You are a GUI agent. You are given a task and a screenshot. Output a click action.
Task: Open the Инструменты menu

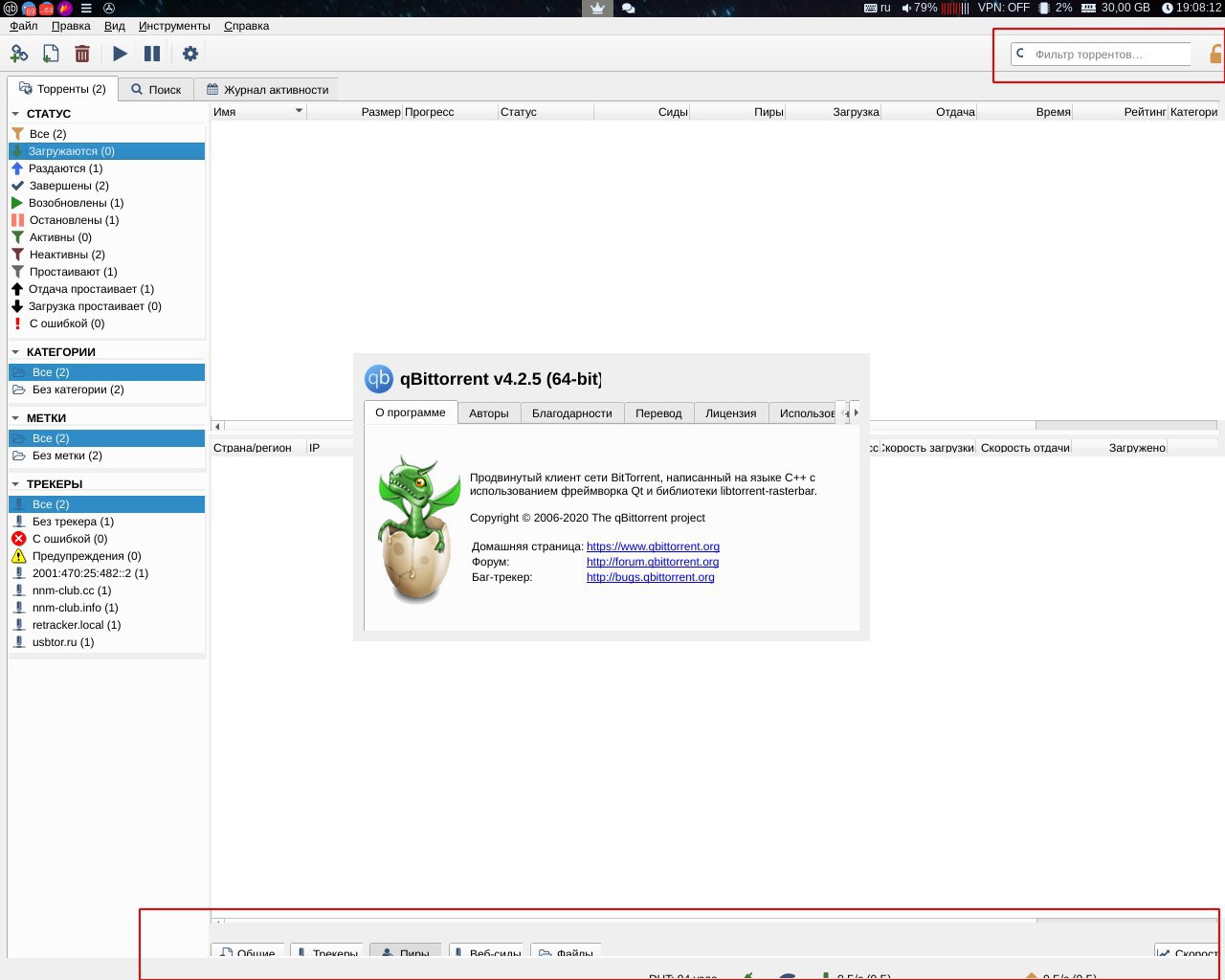tap(174, 26)
